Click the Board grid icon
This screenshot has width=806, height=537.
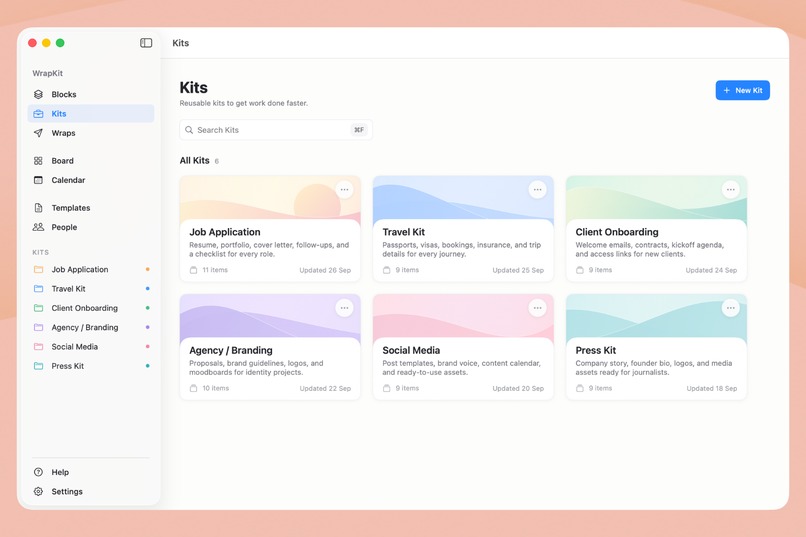(x=38, y=161)
